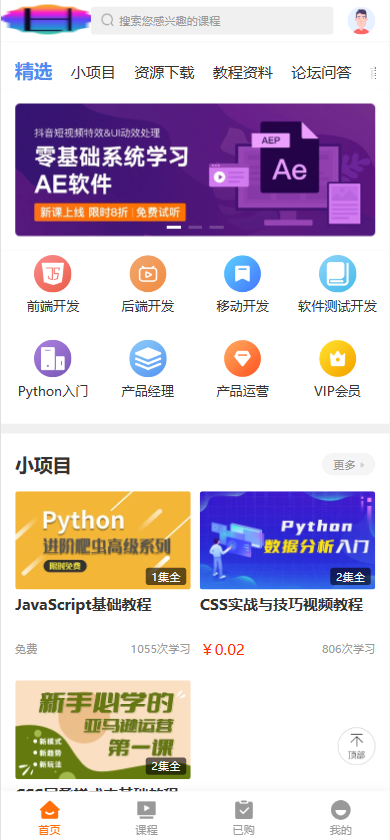Tap the site logo in the header
390x840 pixels.
[46, 20]
